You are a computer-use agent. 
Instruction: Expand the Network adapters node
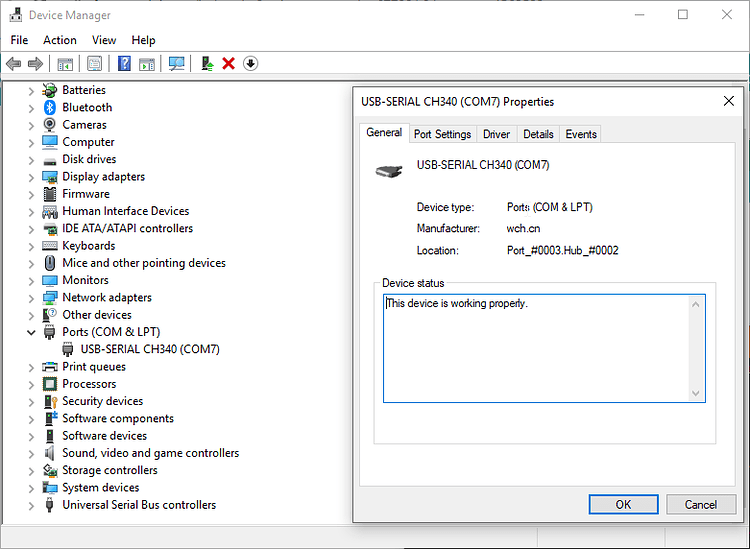32,297
